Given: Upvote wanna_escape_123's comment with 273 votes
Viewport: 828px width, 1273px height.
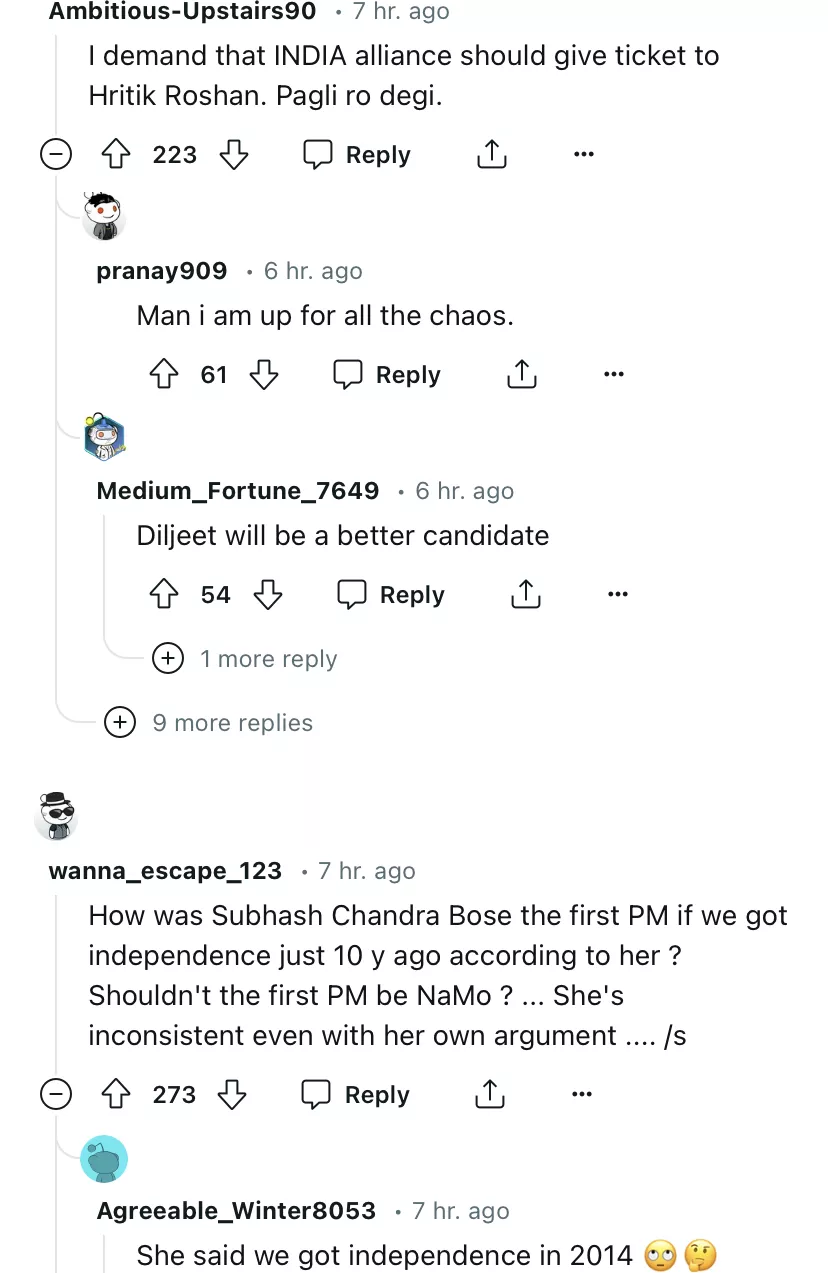Looking at the screenshot, I should coord(118,1095).
